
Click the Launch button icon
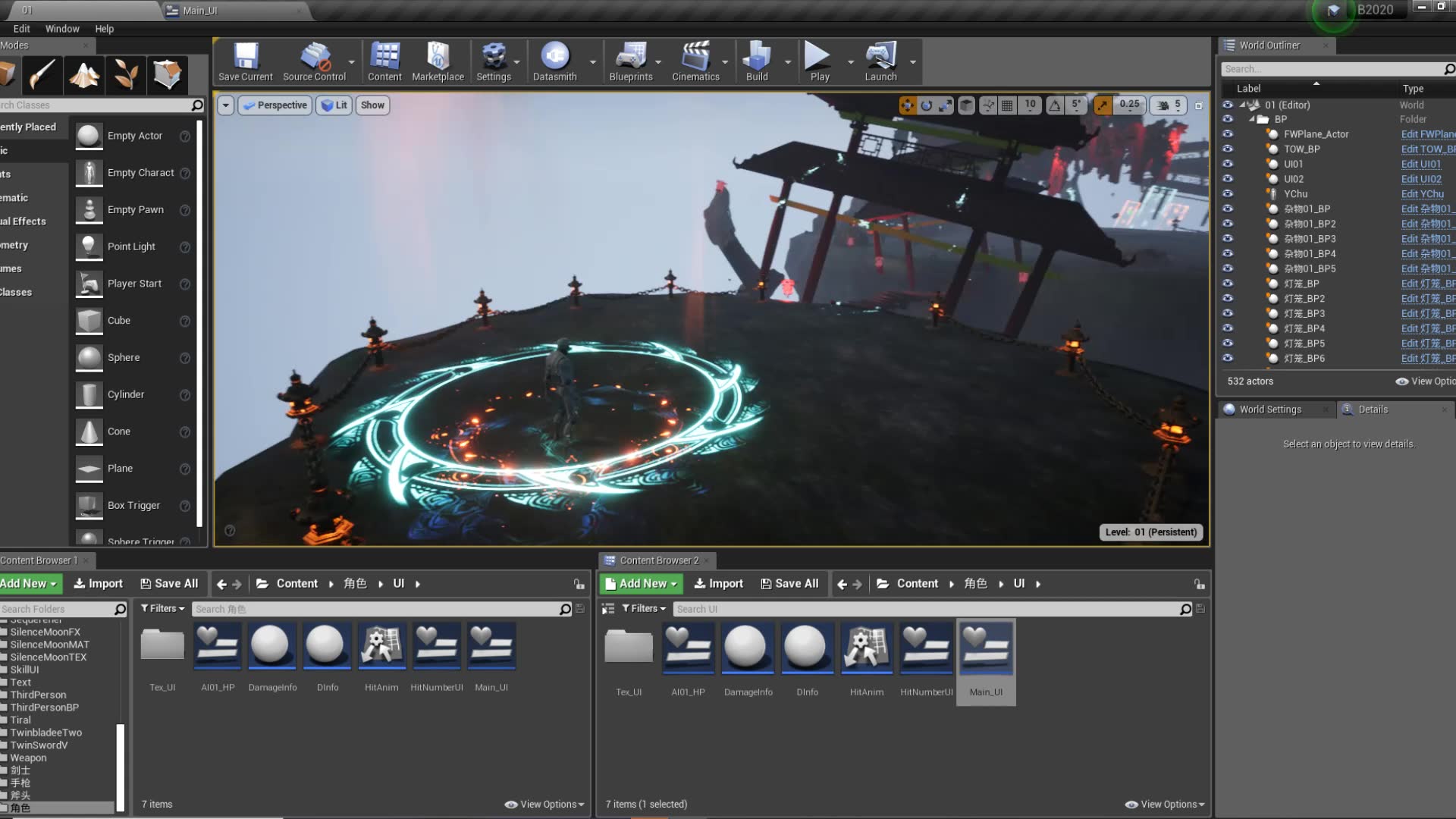pyautogui.click(x=879, y=55)
